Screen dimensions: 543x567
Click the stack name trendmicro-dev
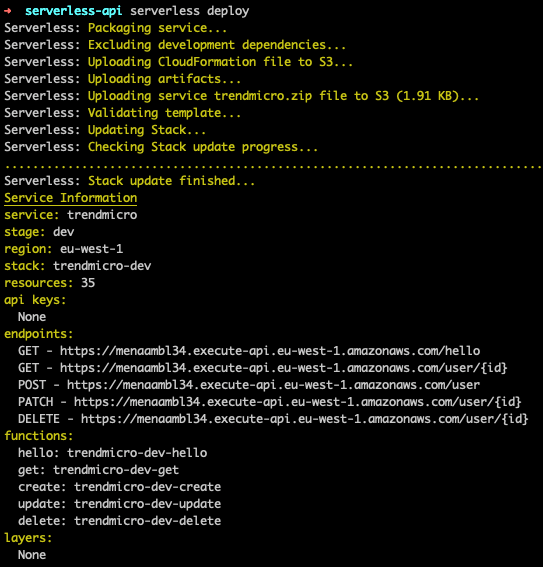point(102,266)
